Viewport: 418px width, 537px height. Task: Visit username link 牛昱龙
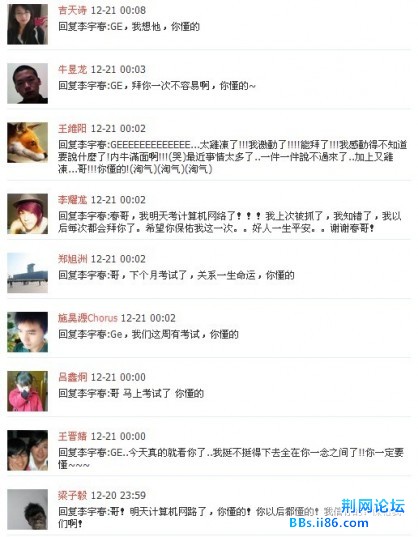click(x=72, y=70)
